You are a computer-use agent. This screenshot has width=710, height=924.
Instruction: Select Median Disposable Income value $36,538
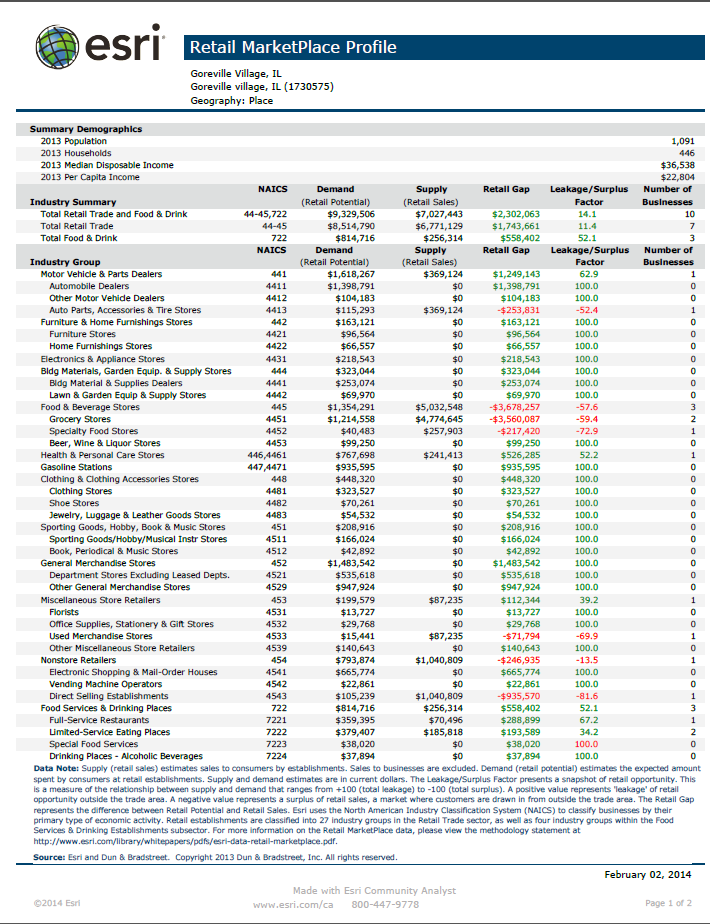[x=678, y=166]
